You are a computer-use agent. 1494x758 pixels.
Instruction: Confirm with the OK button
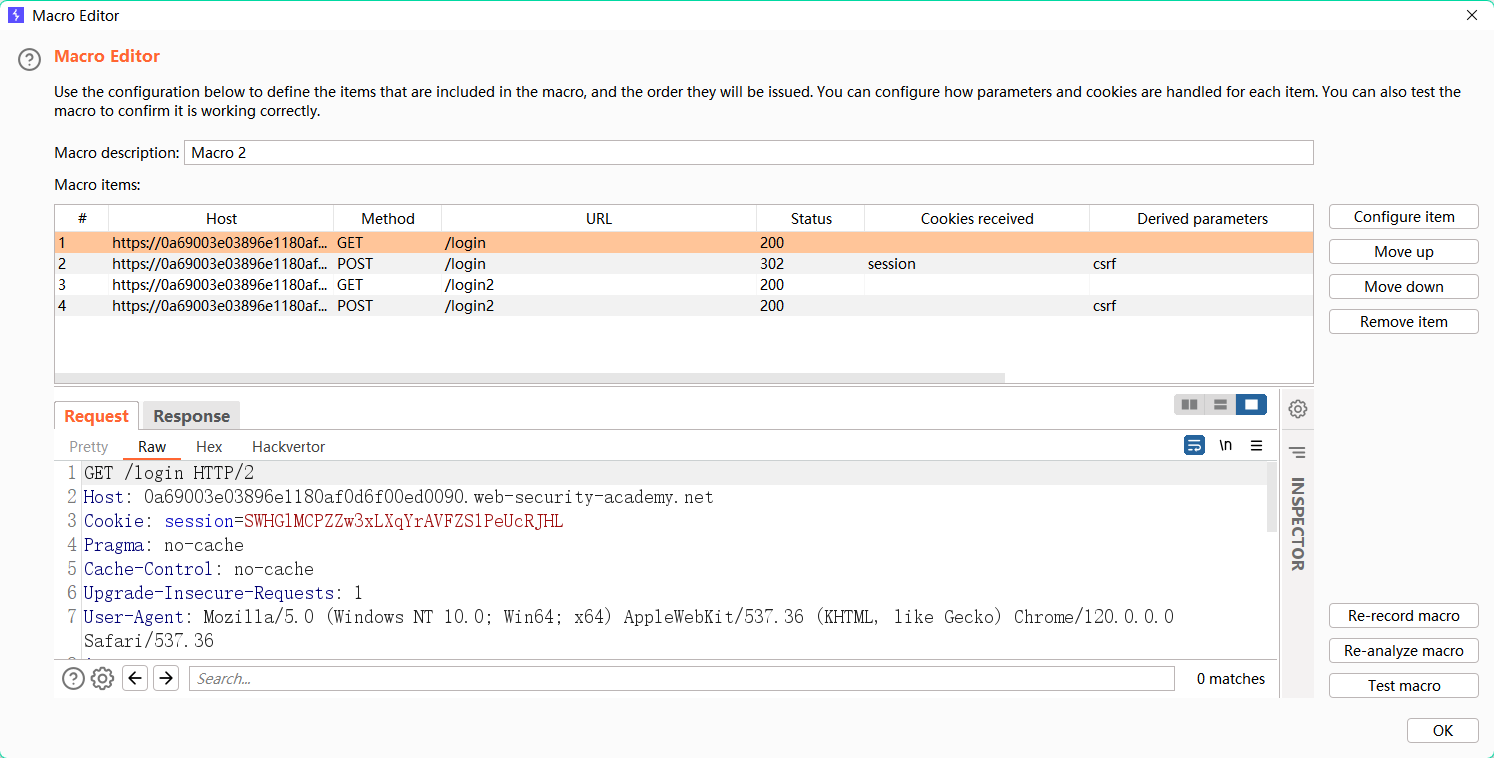1442,731
